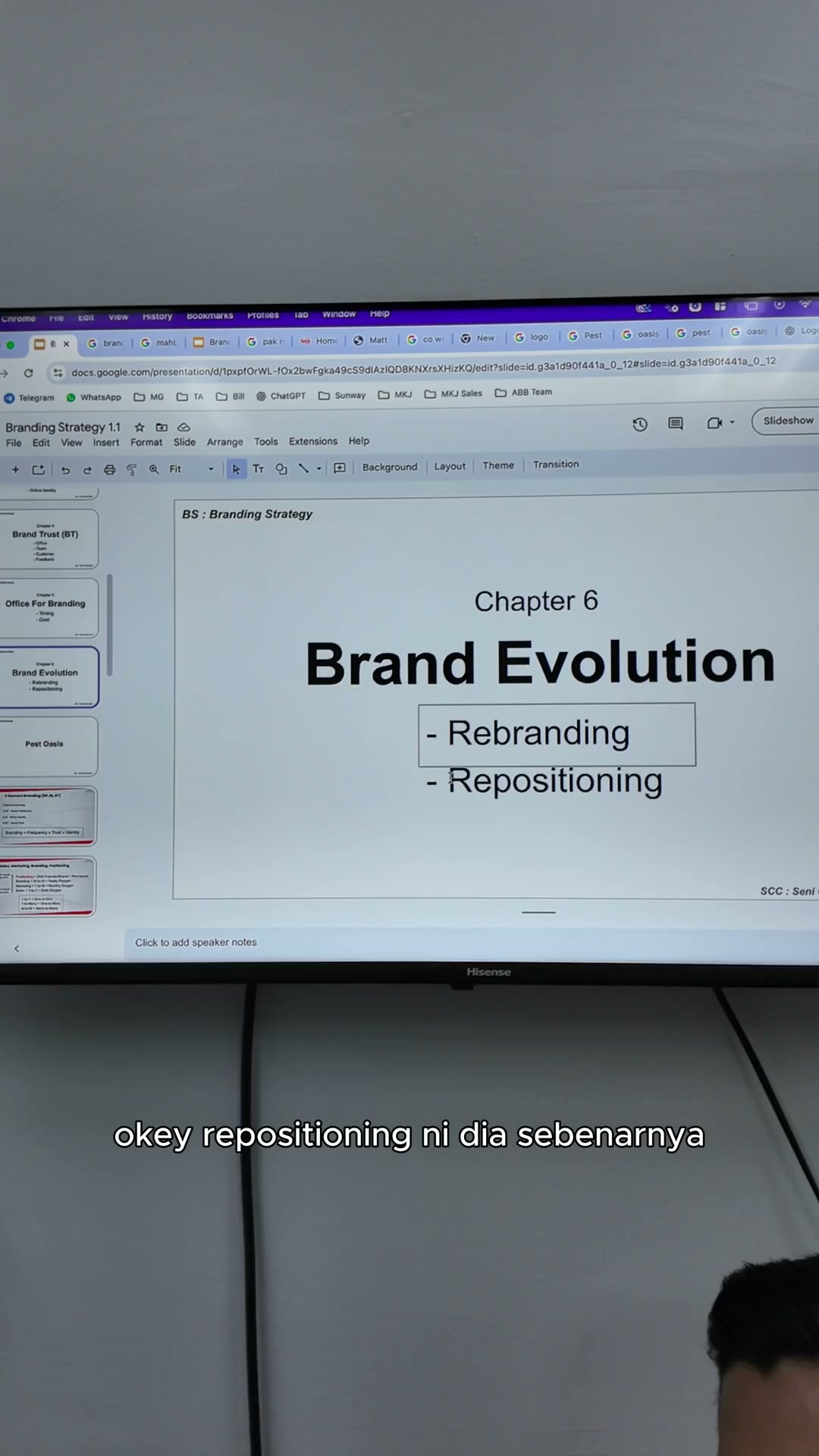The height and width of the screenshot is (1456, 819).
Task: Check cloud save status icon
Action: click(184, 427)
